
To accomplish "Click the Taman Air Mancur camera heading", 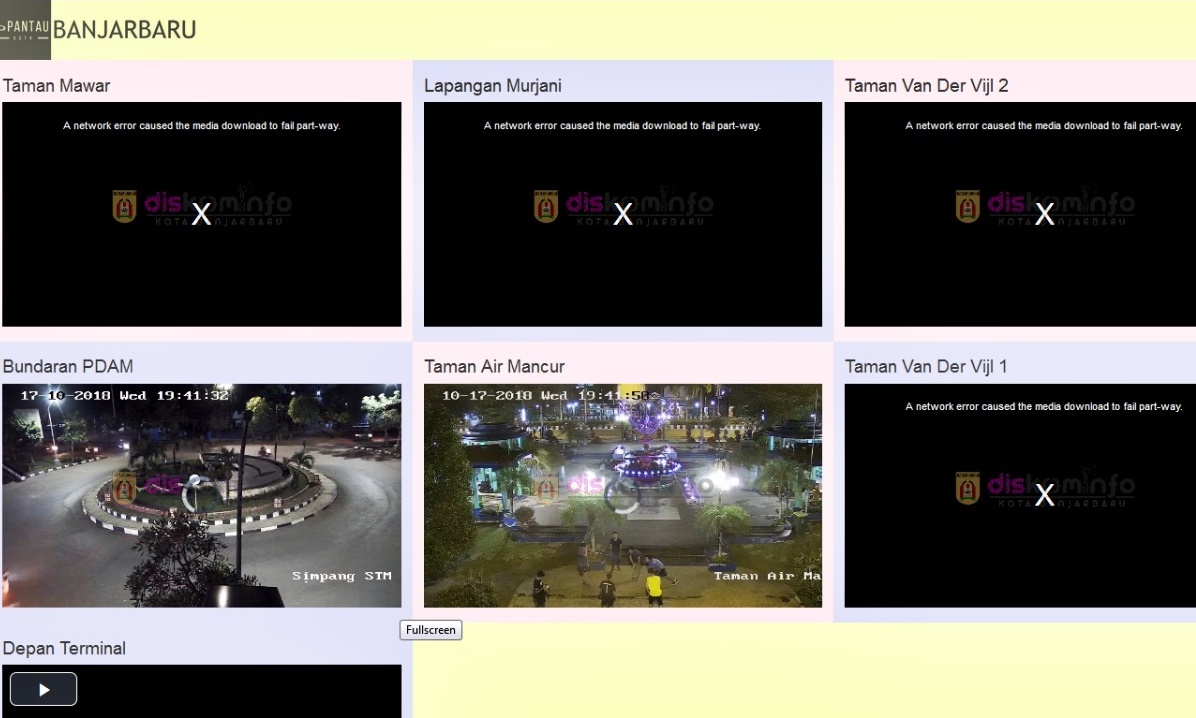I will tap(494, 367).
